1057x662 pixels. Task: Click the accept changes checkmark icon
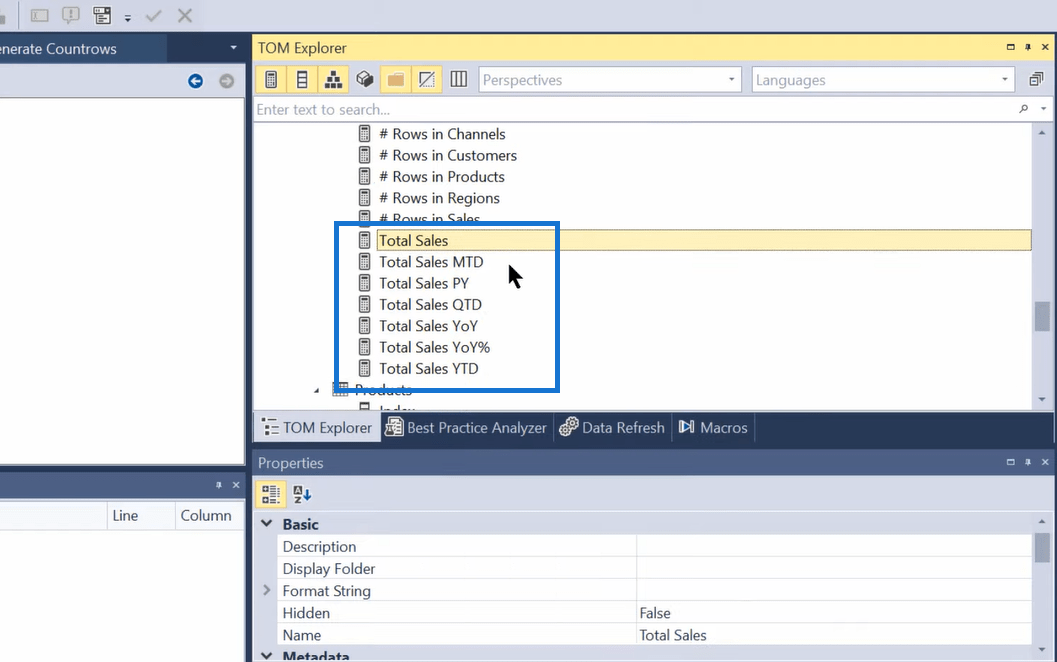pos(154,15)
